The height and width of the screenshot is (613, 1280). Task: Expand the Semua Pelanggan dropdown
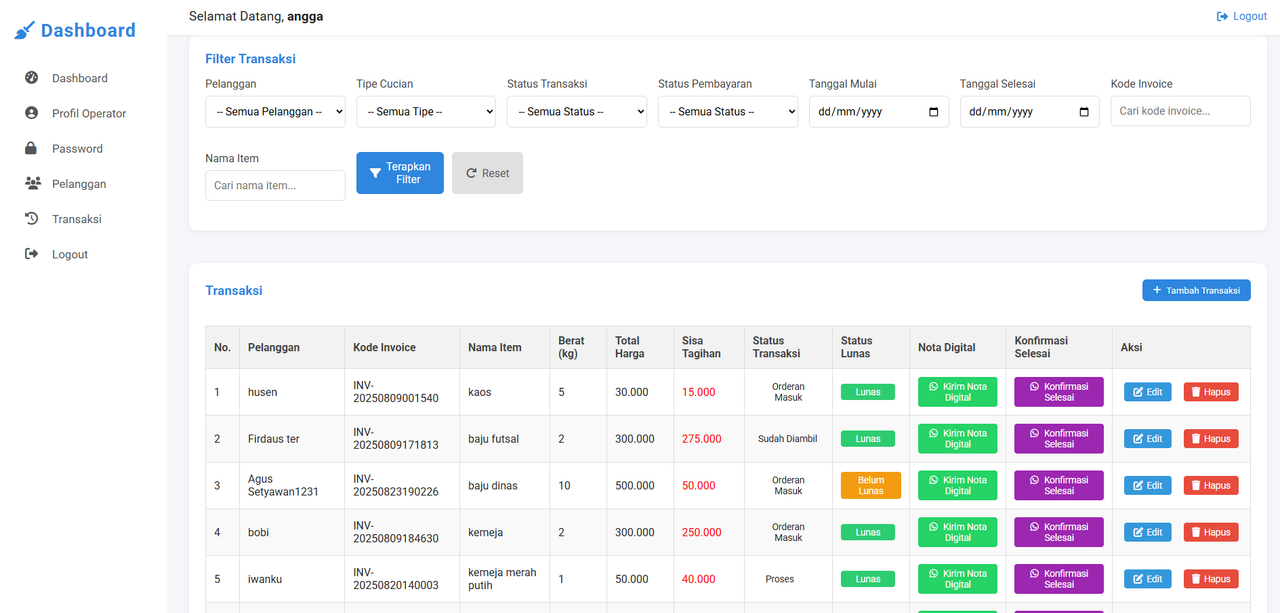(x=275, y=112)
